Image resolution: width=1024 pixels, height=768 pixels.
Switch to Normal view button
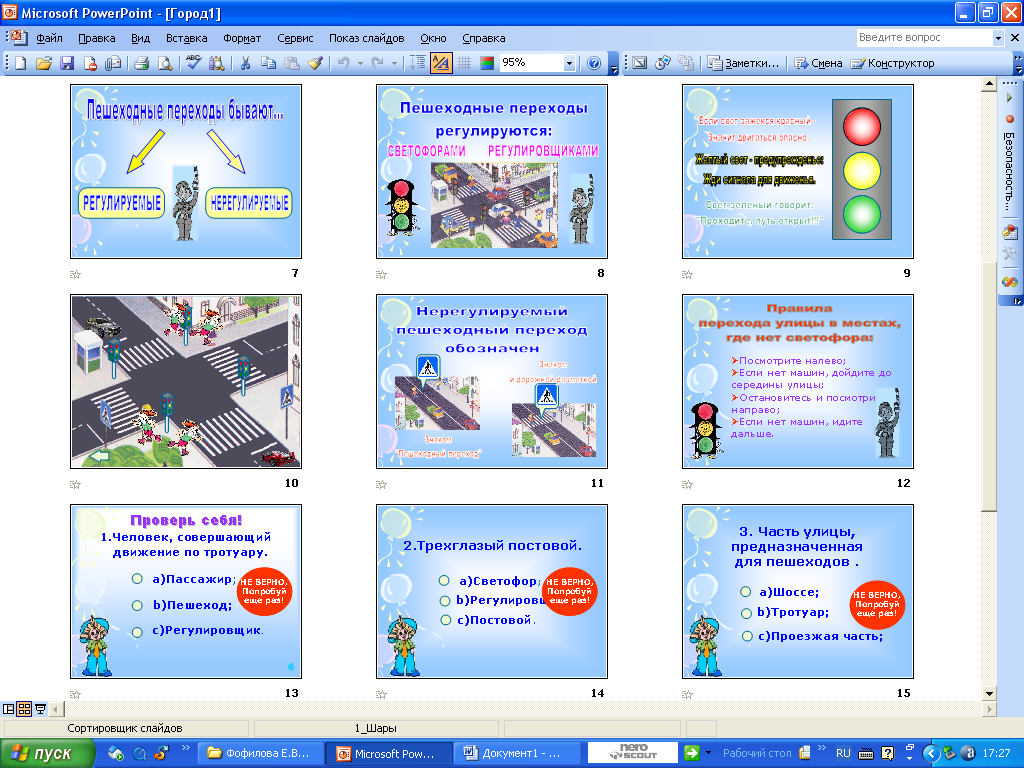[x=8, y=709]
